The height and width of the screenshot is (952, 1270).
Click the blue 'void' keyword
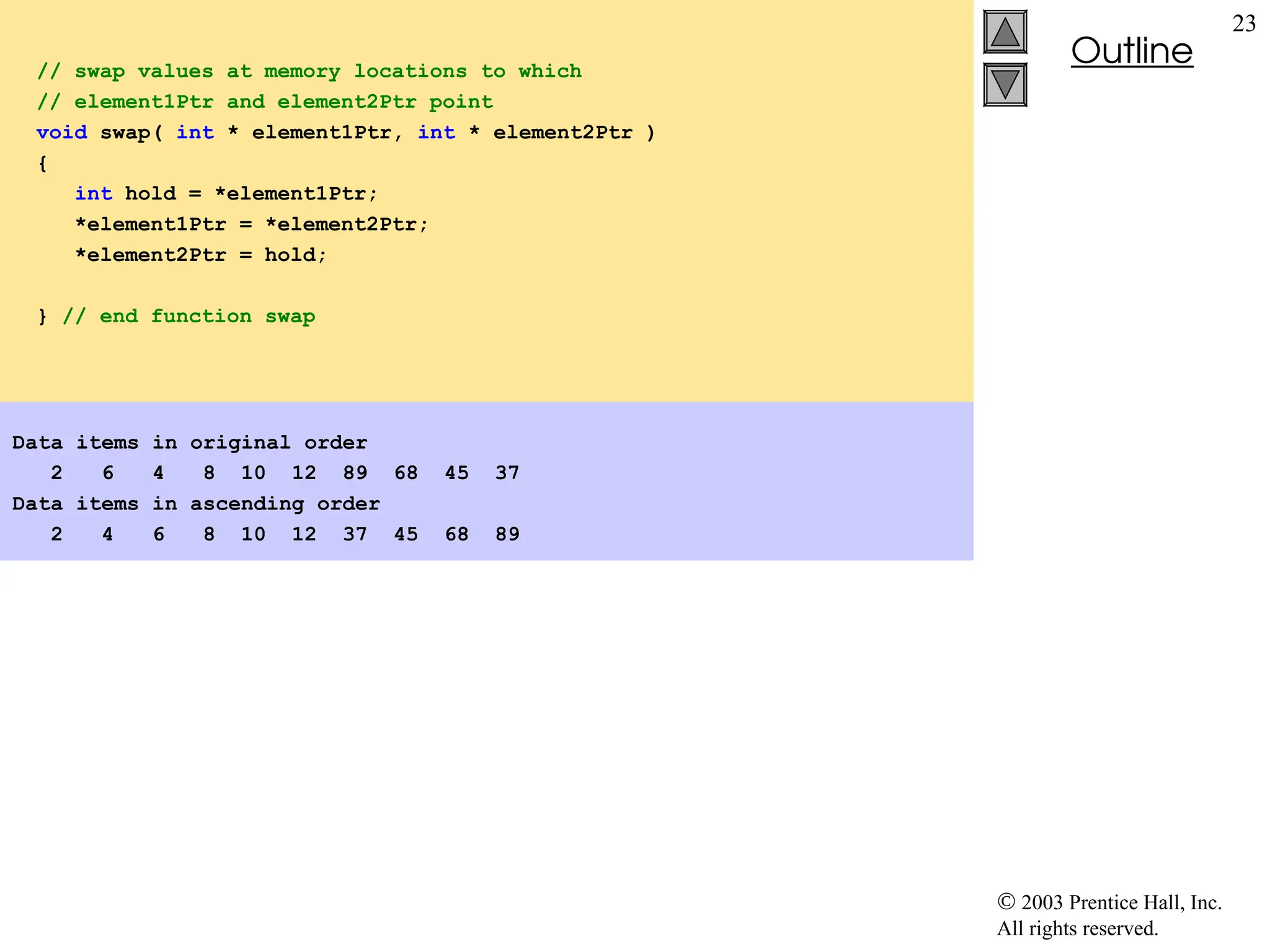[x=61, y=133]
